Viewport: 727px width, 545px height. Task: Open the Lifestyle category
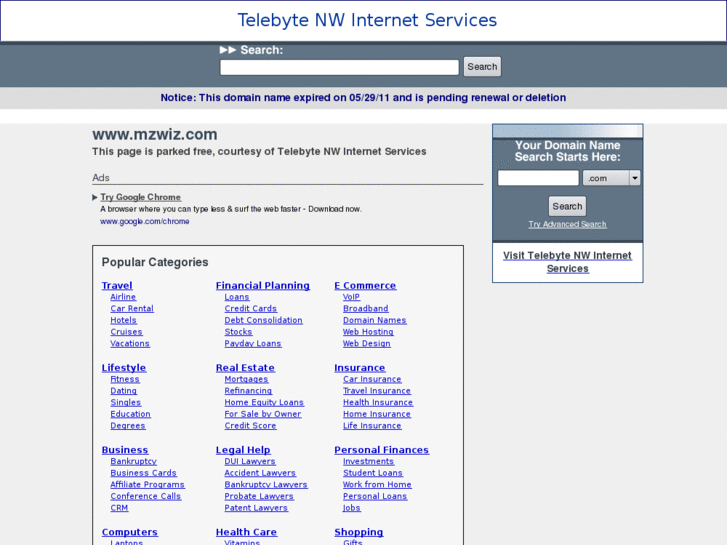point(124,368)
